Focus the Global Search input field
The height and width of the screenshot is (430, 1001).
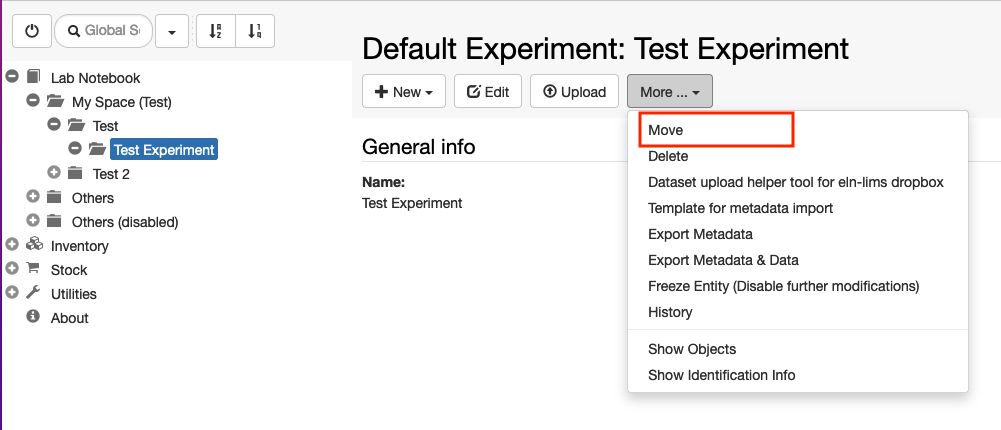[x=103, y=31]
